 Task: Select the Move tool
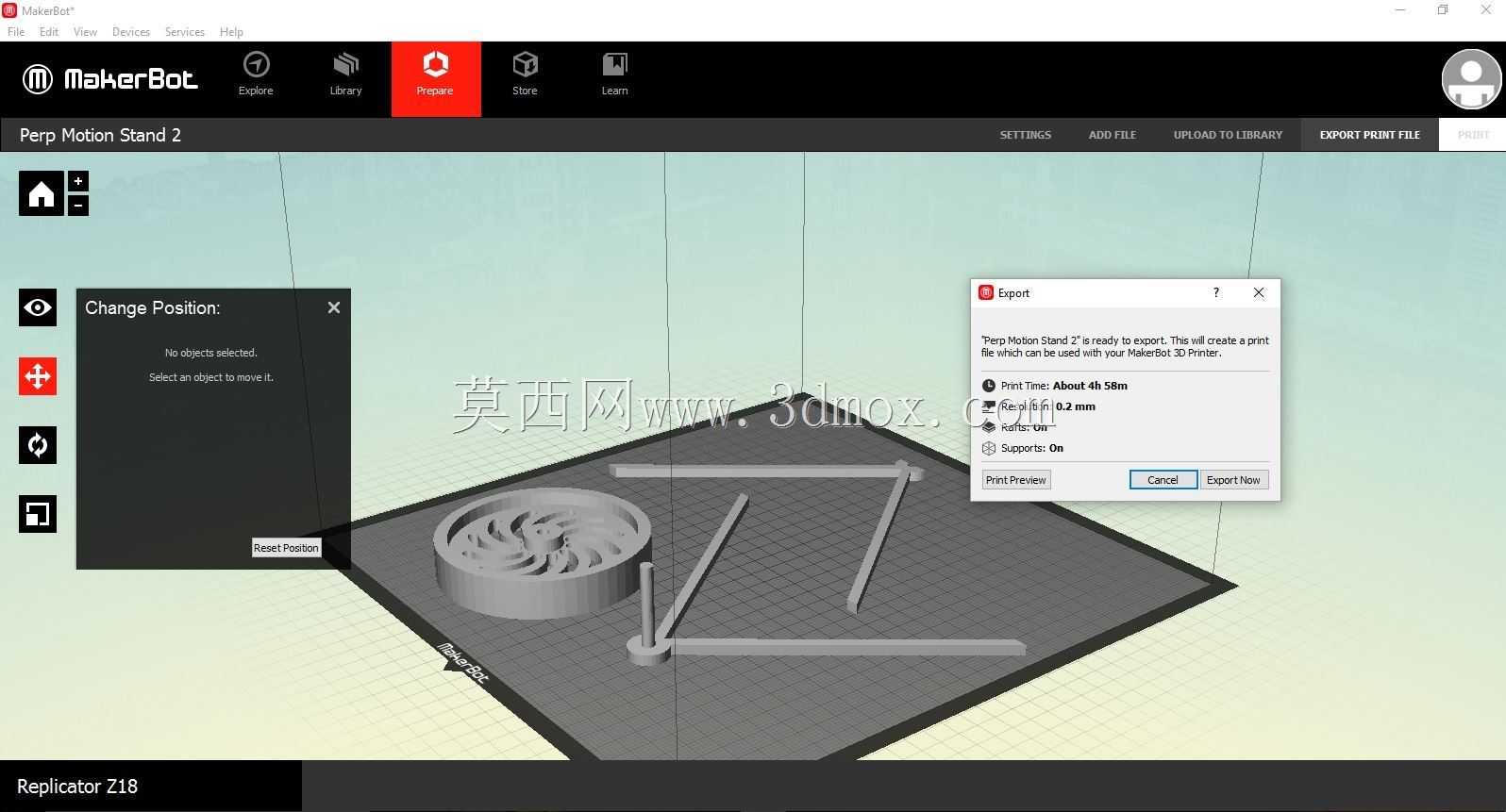(x=38, y=376)
